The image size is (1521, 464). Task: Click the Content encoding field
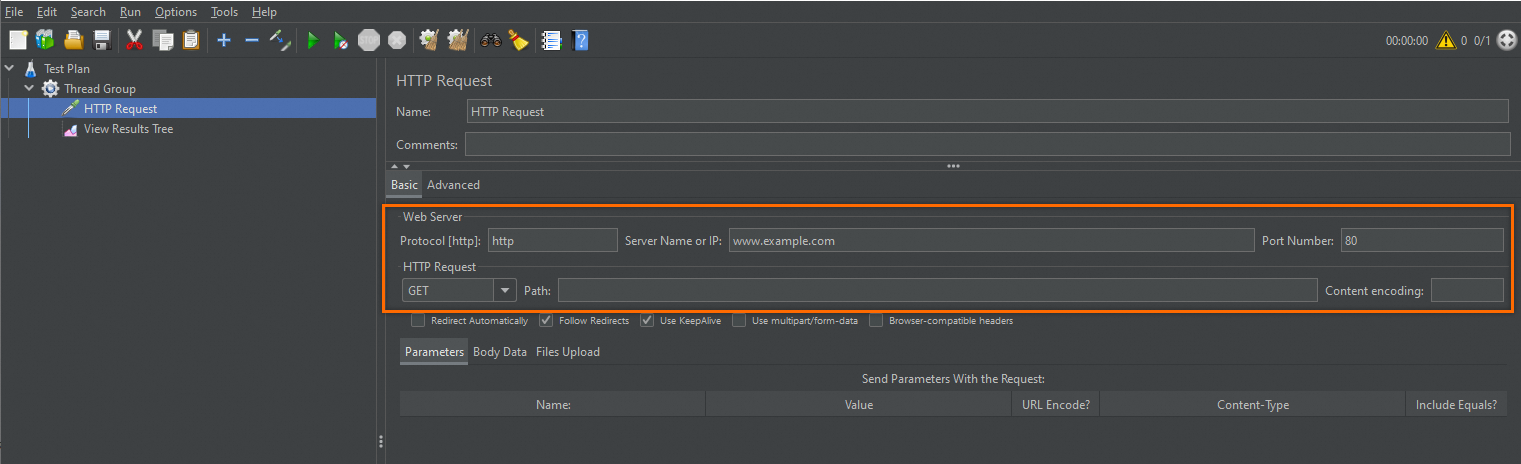[1467, 290]
